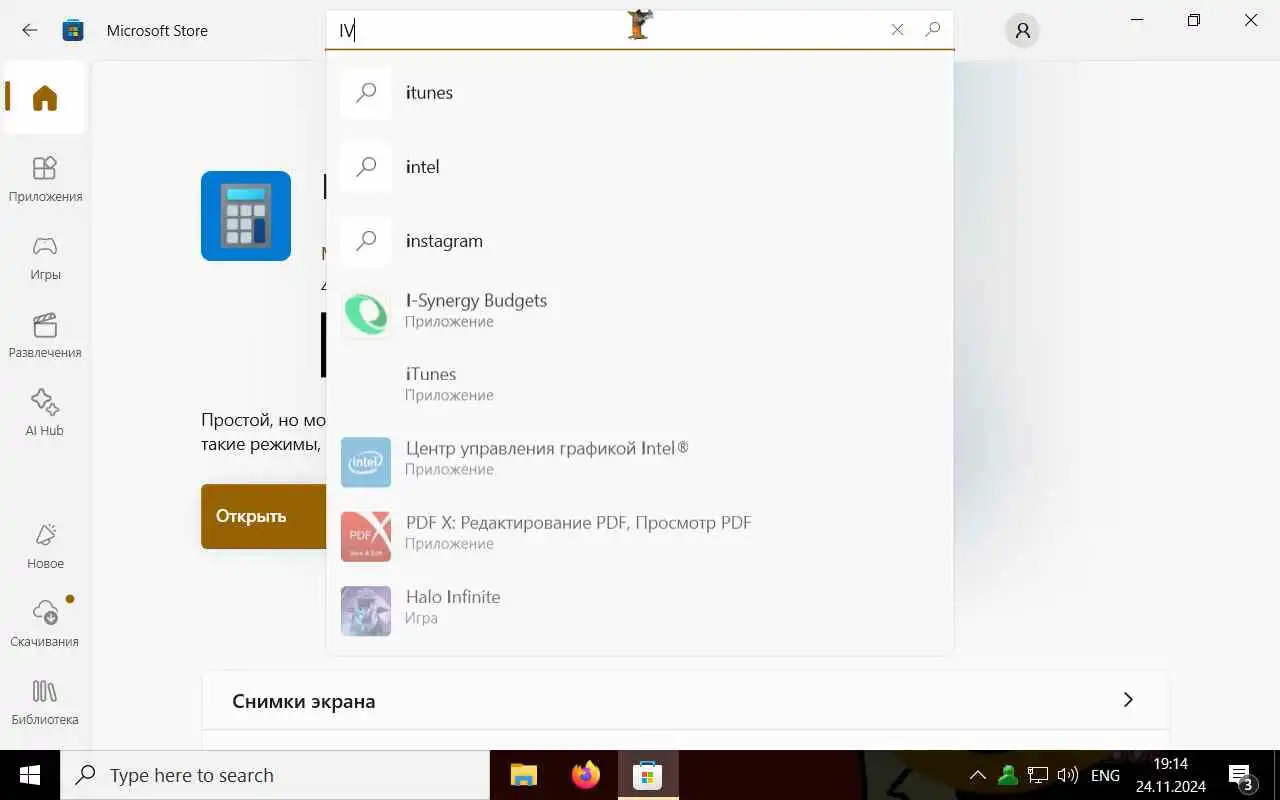Click the Microsoft Store taskbar icon
Screen dimensions: 1280x800
[x=648, y=775]
